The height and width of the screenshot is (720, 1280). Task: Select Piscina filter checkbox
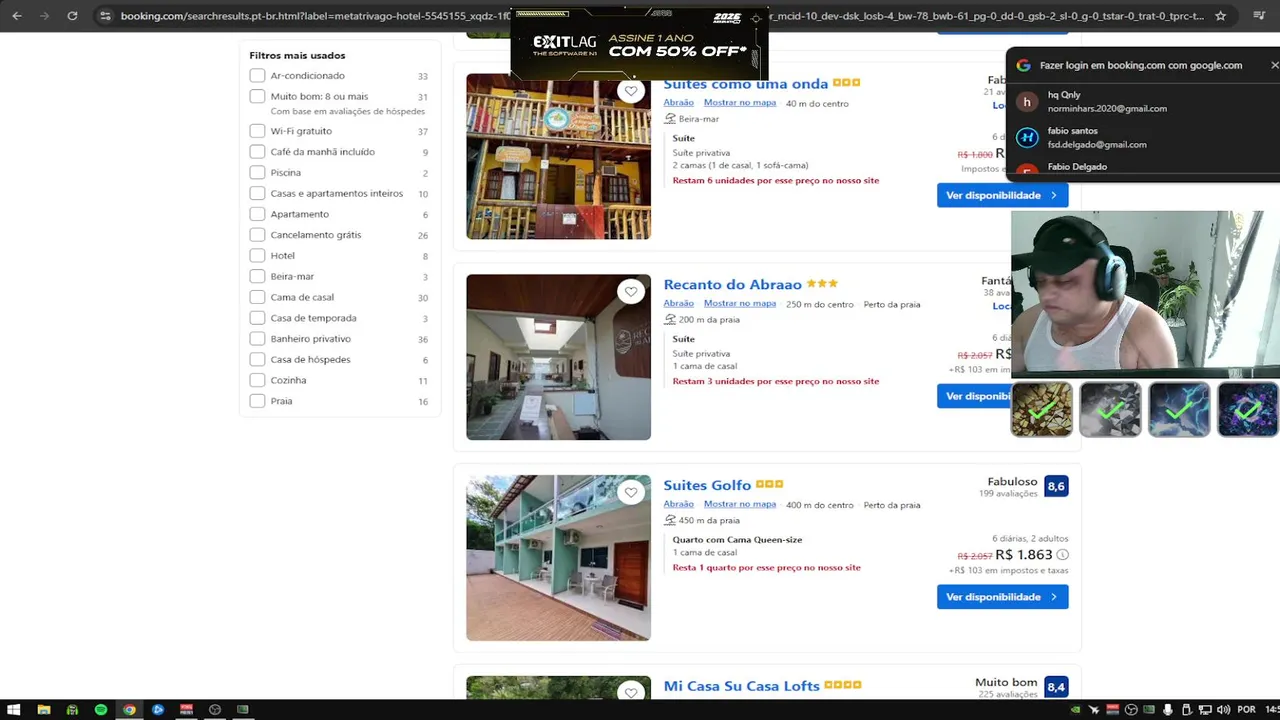[x=257, y=173]
